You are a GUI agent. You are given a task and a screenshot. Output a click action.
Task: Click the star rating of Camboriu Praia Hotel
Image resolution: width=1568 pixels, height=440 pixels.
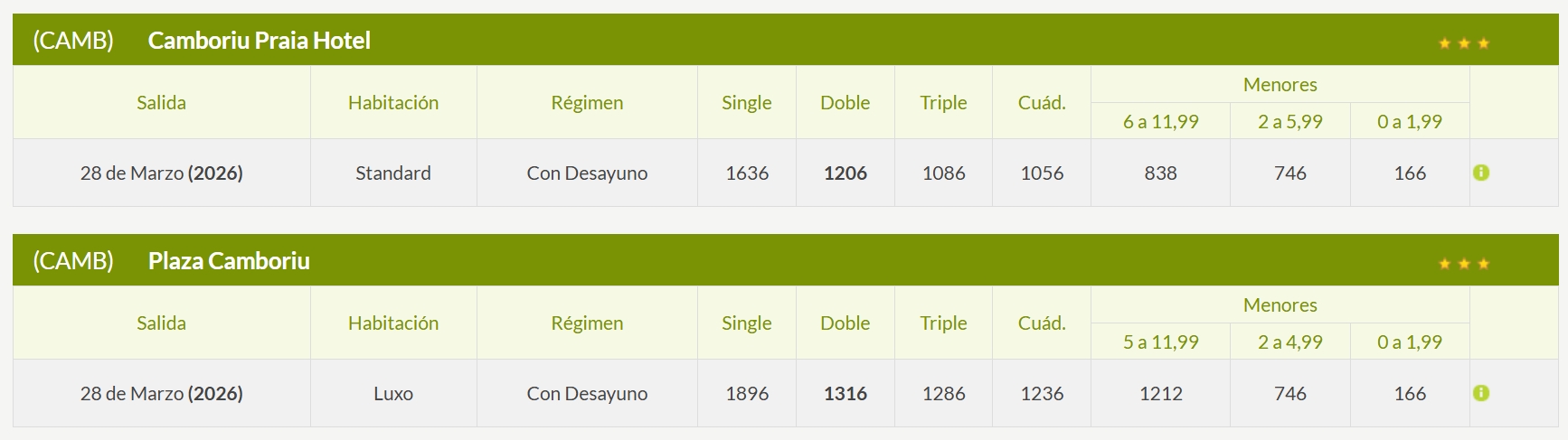1463,43
